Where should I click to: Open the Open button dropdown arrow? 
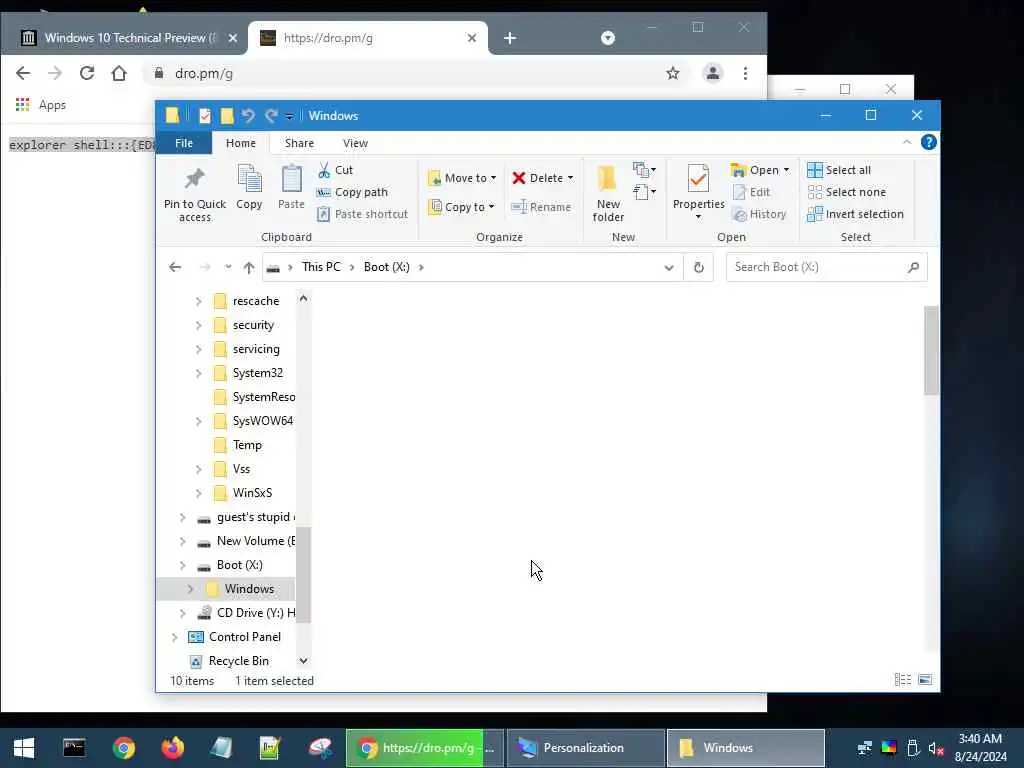[786, 170]
